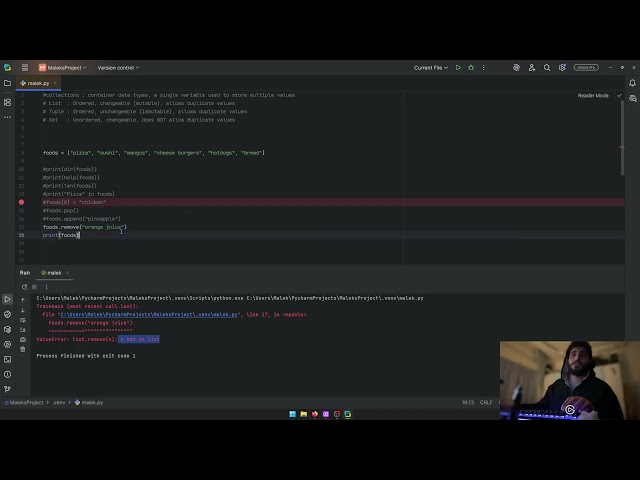Open the Services tool window icon
640x480 pixels.
(x=7, y=344)
